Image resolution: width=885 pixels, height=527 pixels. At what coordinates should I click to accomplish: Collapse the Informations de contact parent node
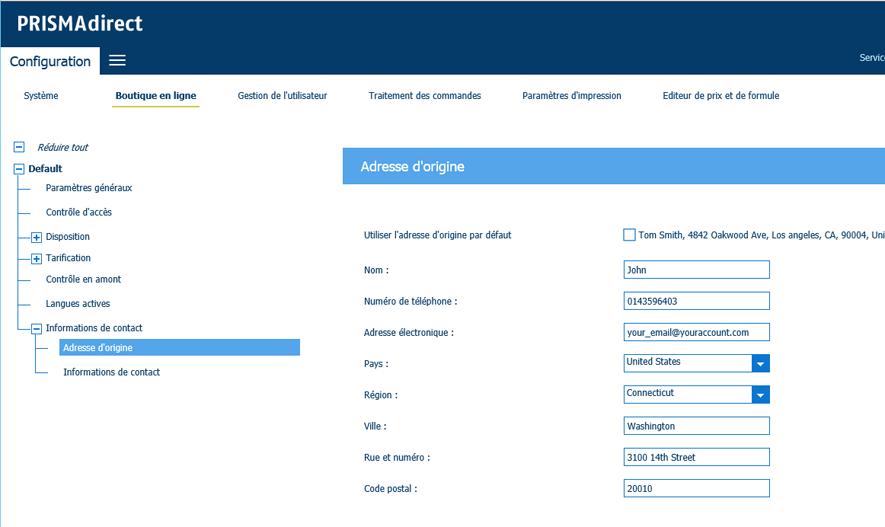pos(36,328)
